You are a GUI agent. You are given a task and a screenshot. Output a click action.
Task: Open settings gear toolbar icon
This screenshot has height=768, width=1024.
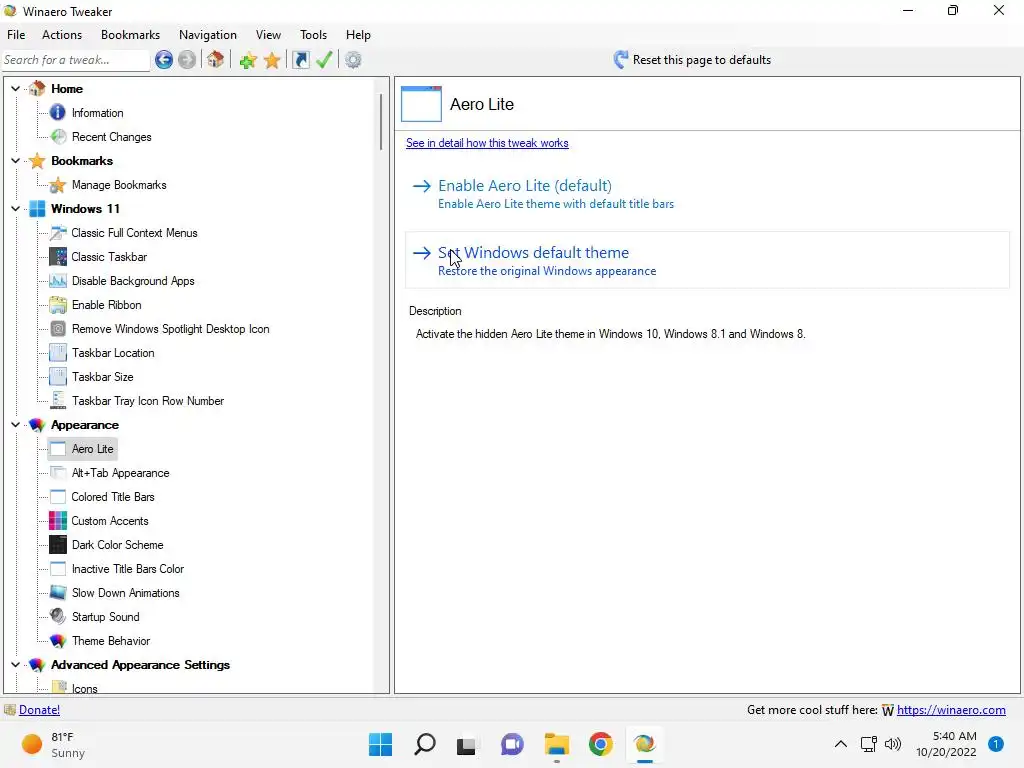click(353, 60)
